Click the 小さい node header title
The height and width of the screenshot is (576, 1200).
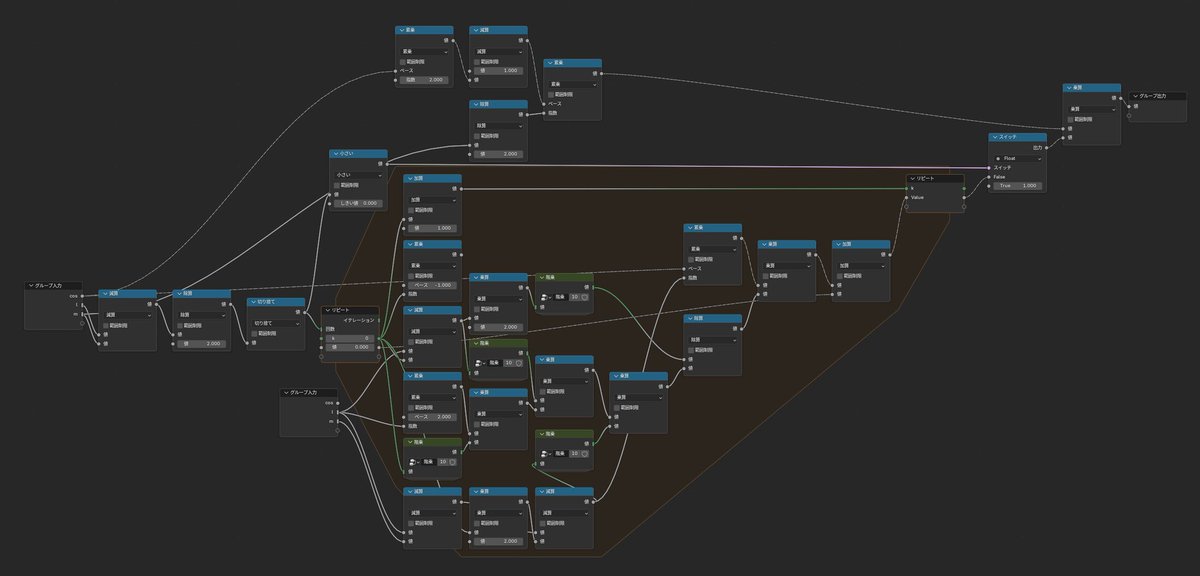347,154
